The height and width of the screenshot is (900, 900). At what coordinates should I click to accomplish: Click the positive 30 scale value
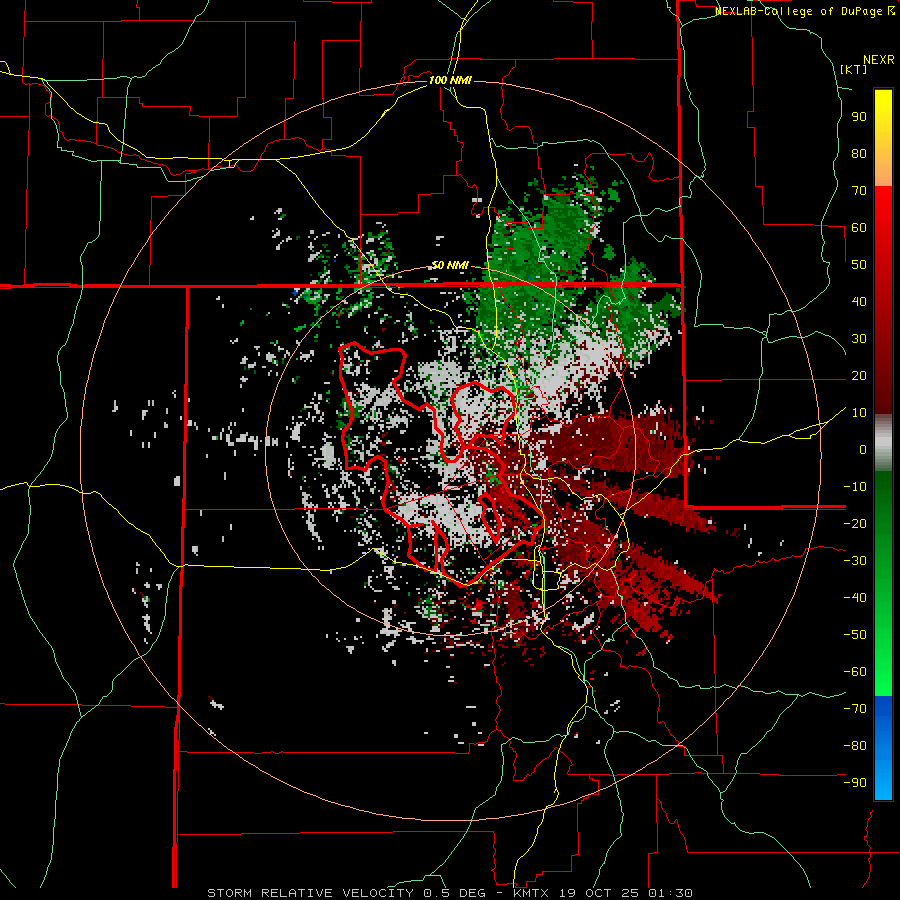(x=859, y=339)
